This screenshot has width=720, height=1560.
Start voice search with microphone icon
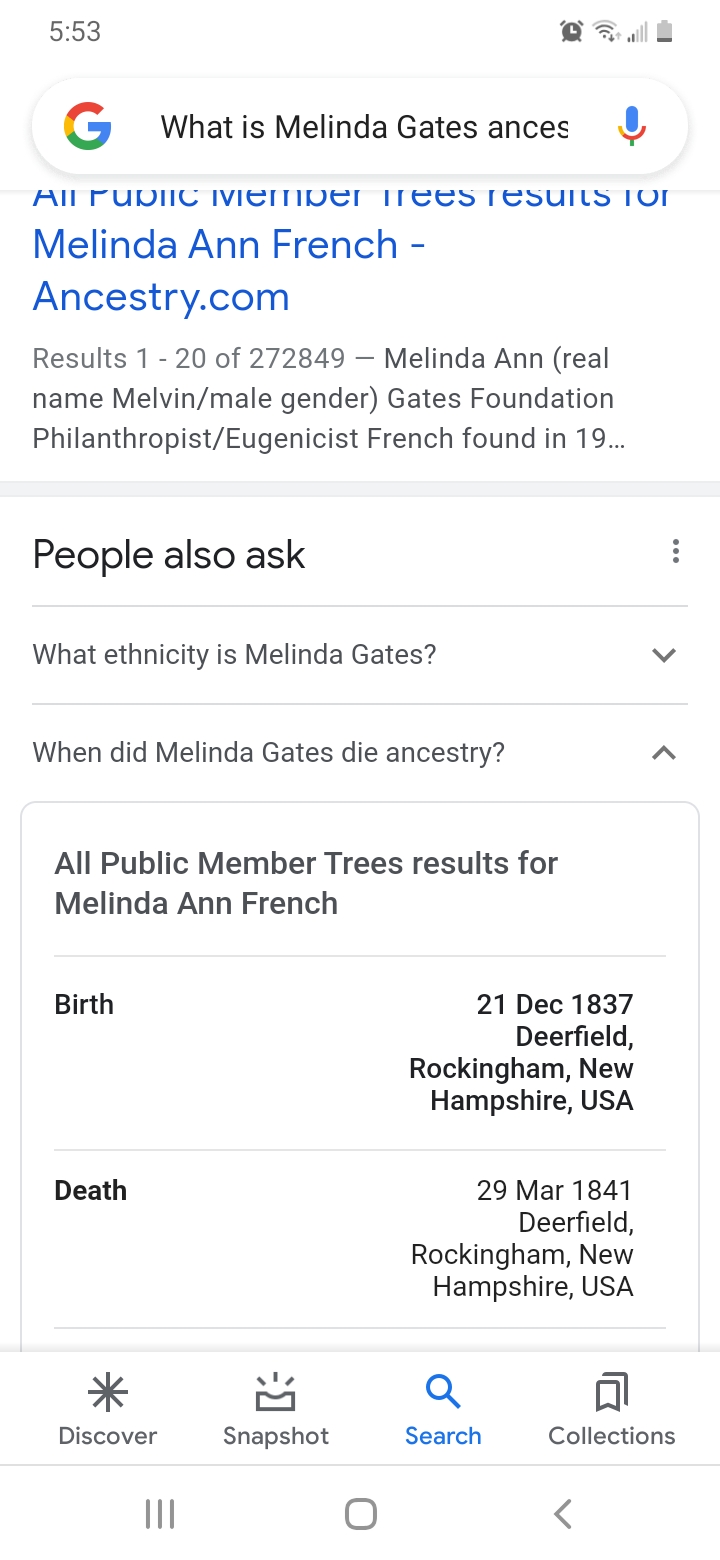pos(631,127)
